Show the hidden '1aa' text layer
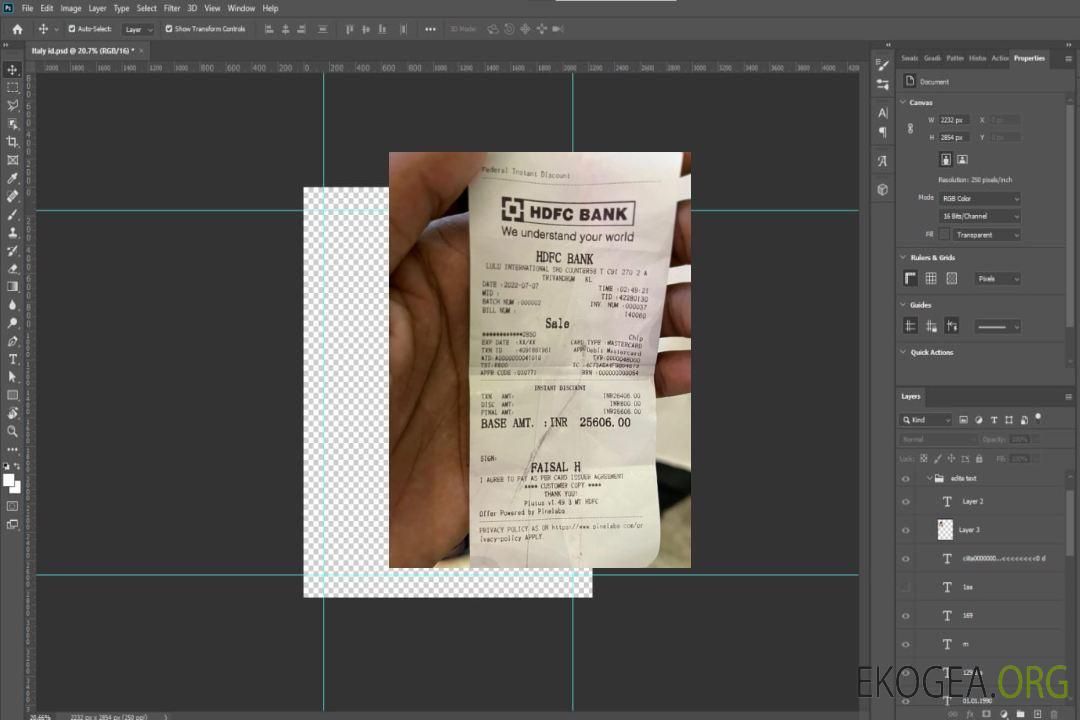The image size is (1080, 720). [x=906, y=588]
